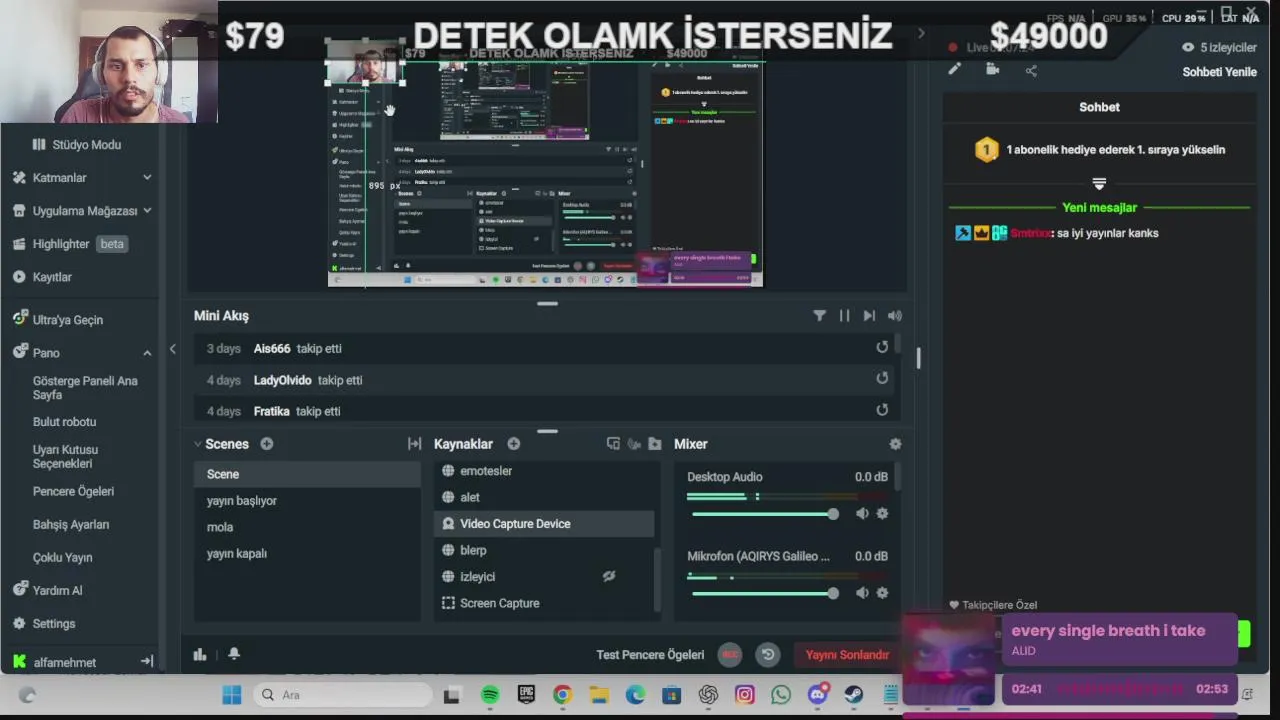Start recording with the REC button
The image size is (1280, 720).
pyautogui.click(x=730, y=655)
